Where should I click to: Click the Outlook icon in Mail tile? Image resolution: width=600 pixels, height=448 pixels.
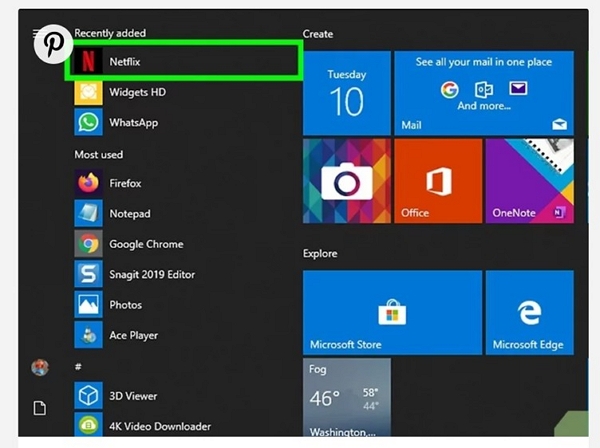pos(484,90)
